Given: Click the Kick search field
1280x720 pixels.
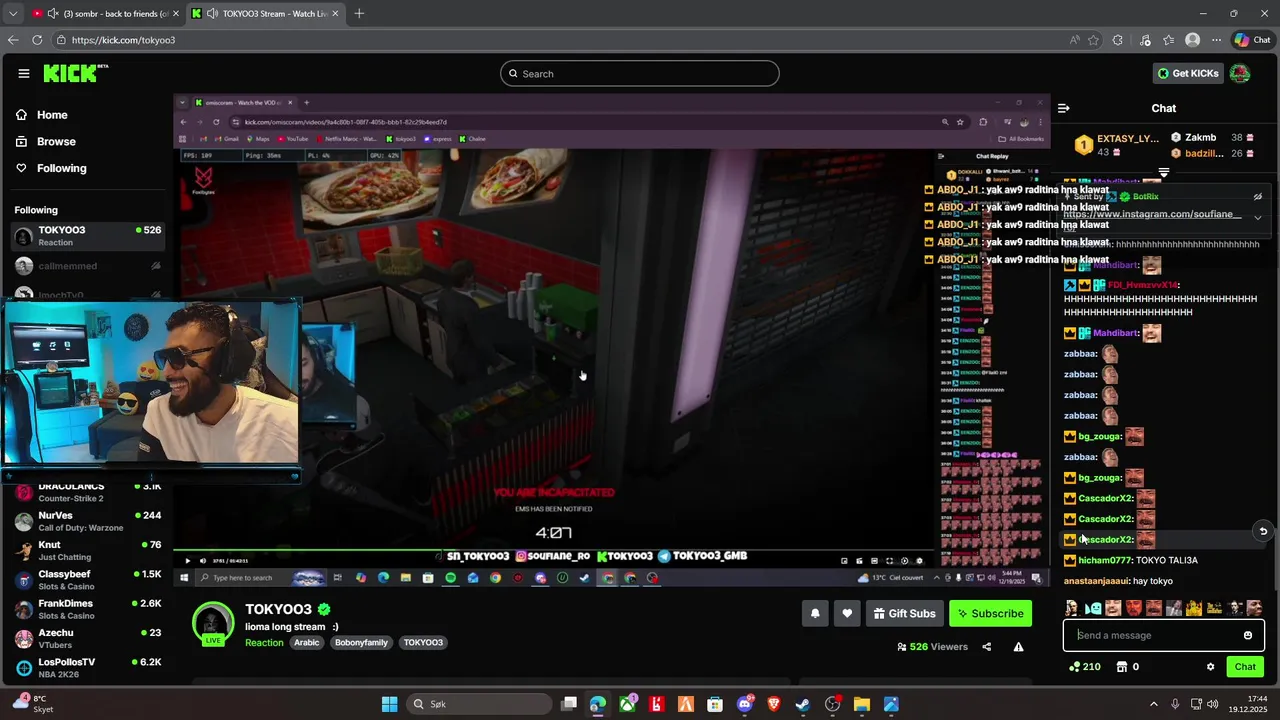Looking at the screenshot, I should 640,73.
